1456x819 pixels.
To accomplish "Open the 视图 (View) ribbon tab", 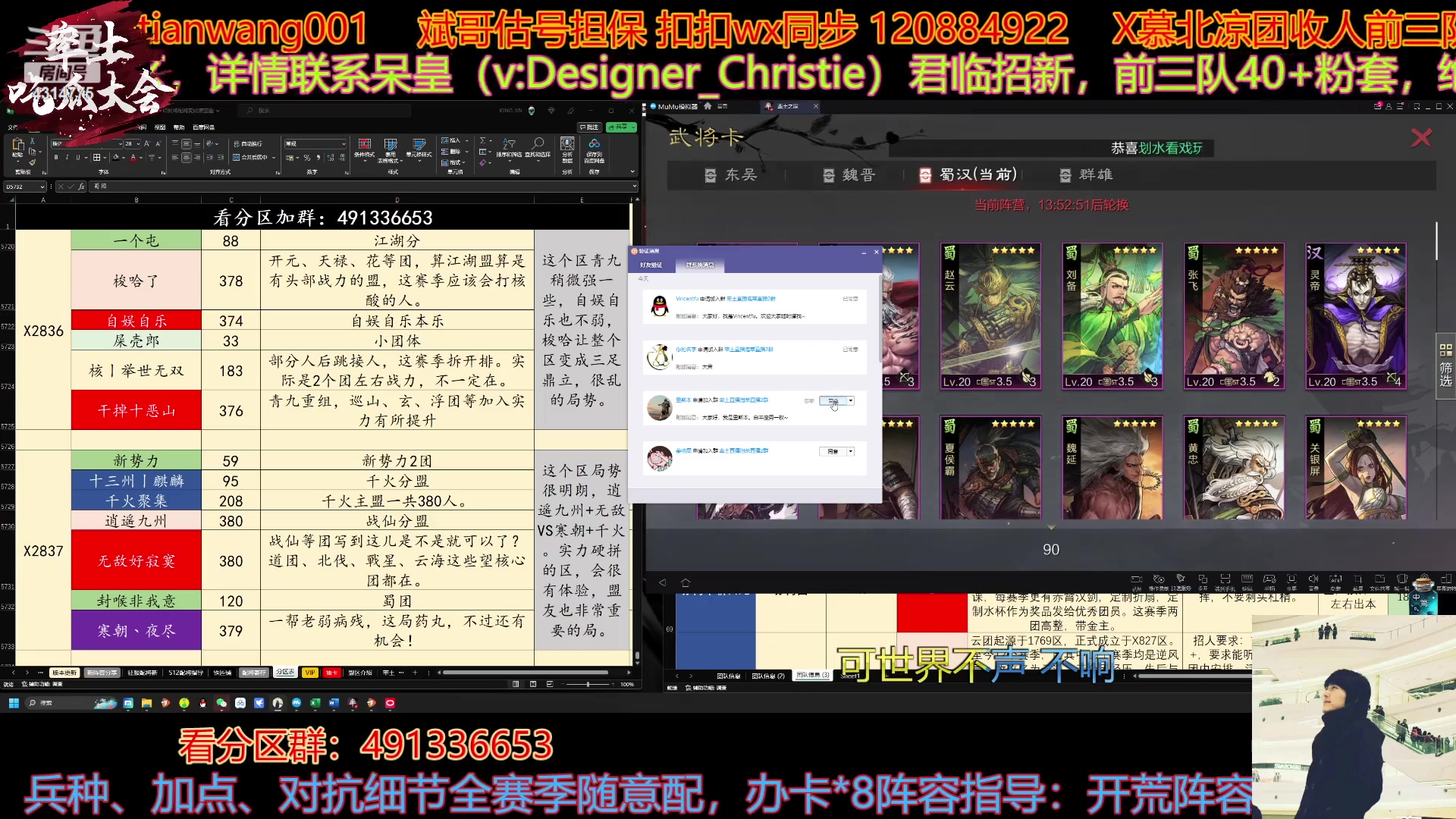I will (x=159, y=127).
